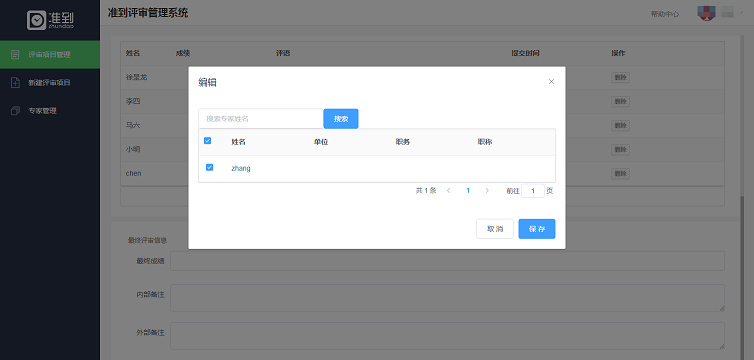Click the 准到 zhundao logo
This screenshot has height=360, width=754.
coord(50,20)
